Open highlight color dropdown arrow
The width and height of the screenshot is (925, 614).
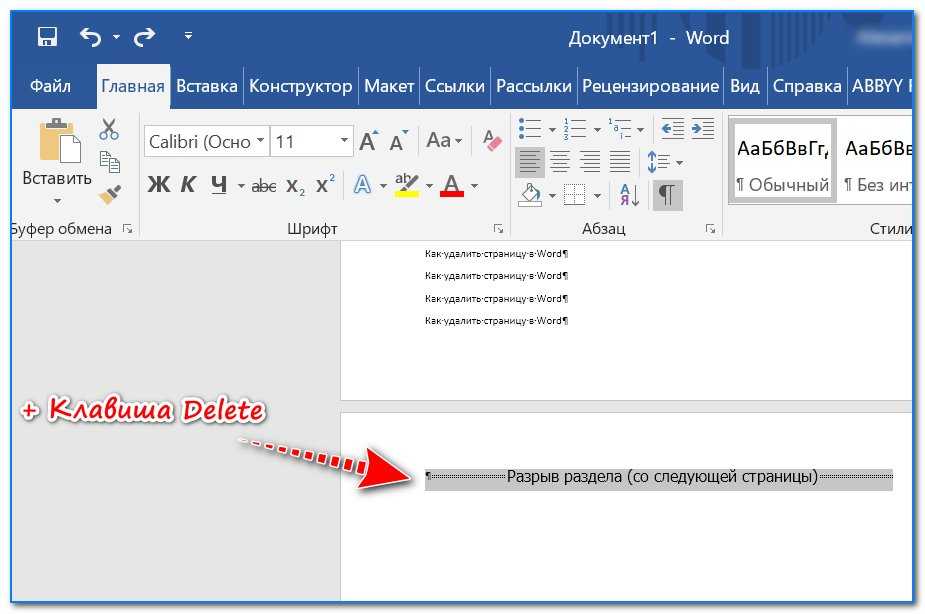429,186
